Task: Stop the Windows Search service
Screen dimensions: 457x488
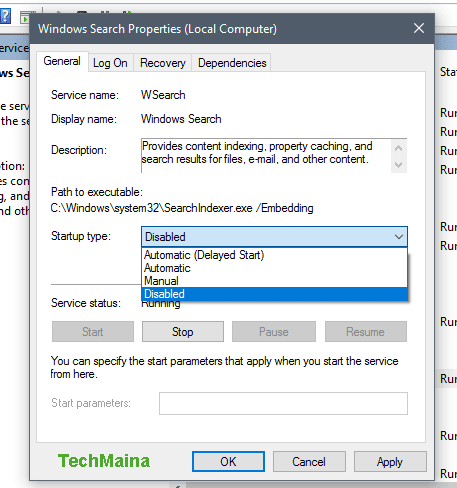Action: point(183,332)
